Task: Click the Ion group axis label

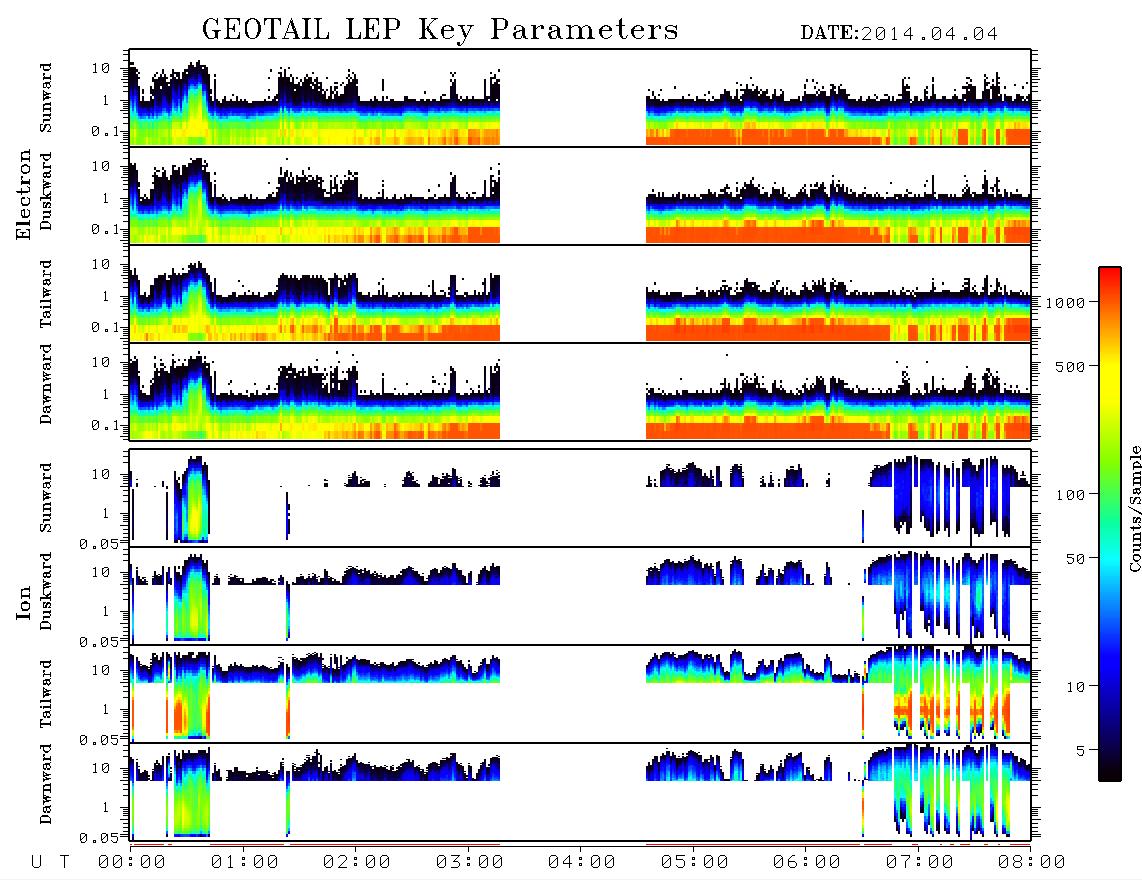Action: [24, 602]
